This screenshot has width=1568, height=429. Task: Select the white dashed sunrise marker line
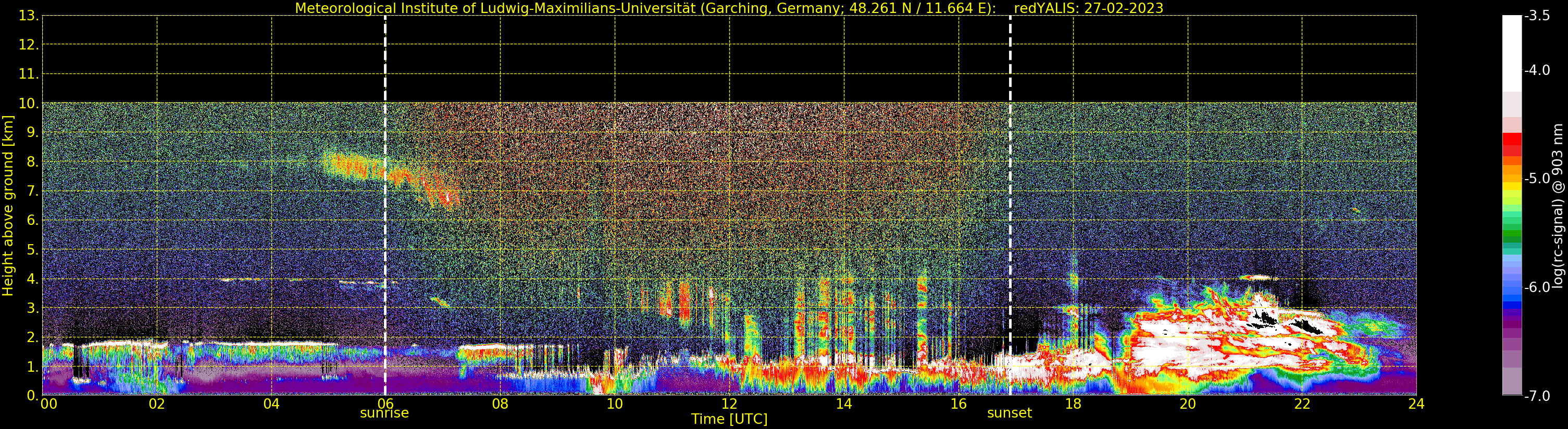(385, 205)
